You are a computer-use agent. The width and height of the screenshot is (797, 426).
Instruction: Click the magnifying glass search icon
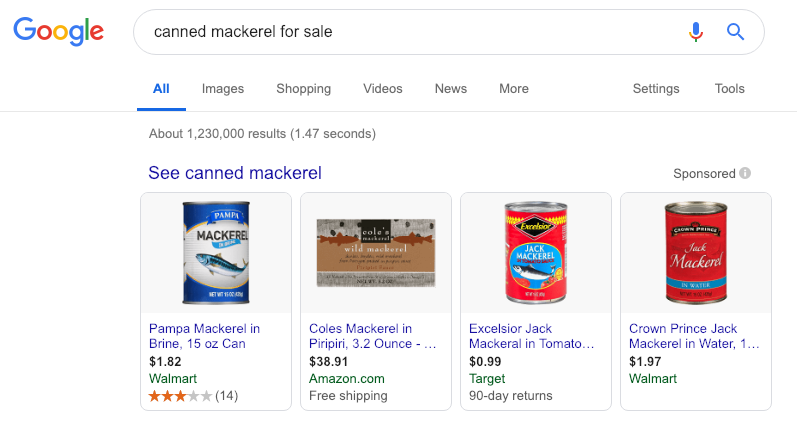point(736,32)
